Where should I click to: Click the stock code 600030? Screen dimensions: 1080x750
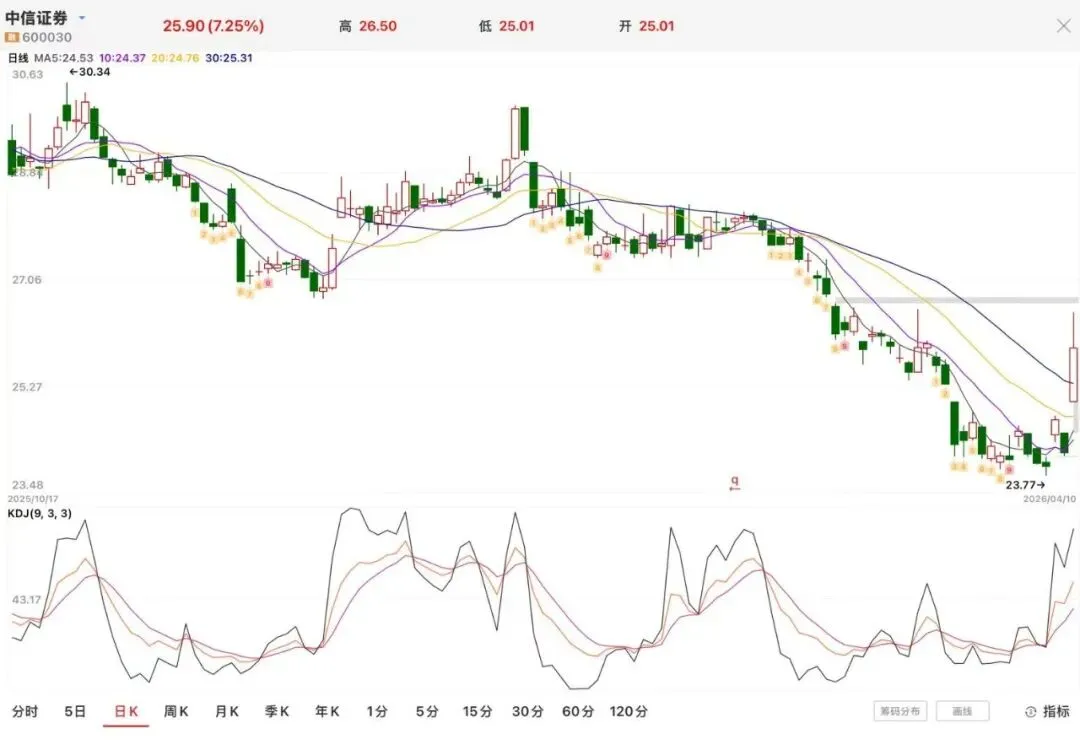click(47, 37)
